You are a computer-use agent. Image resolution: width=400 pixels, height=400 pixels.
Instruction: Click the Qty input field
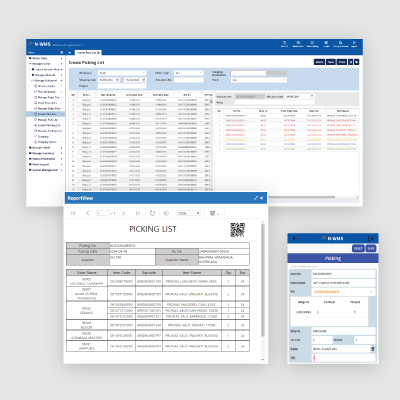pos(343,358)
